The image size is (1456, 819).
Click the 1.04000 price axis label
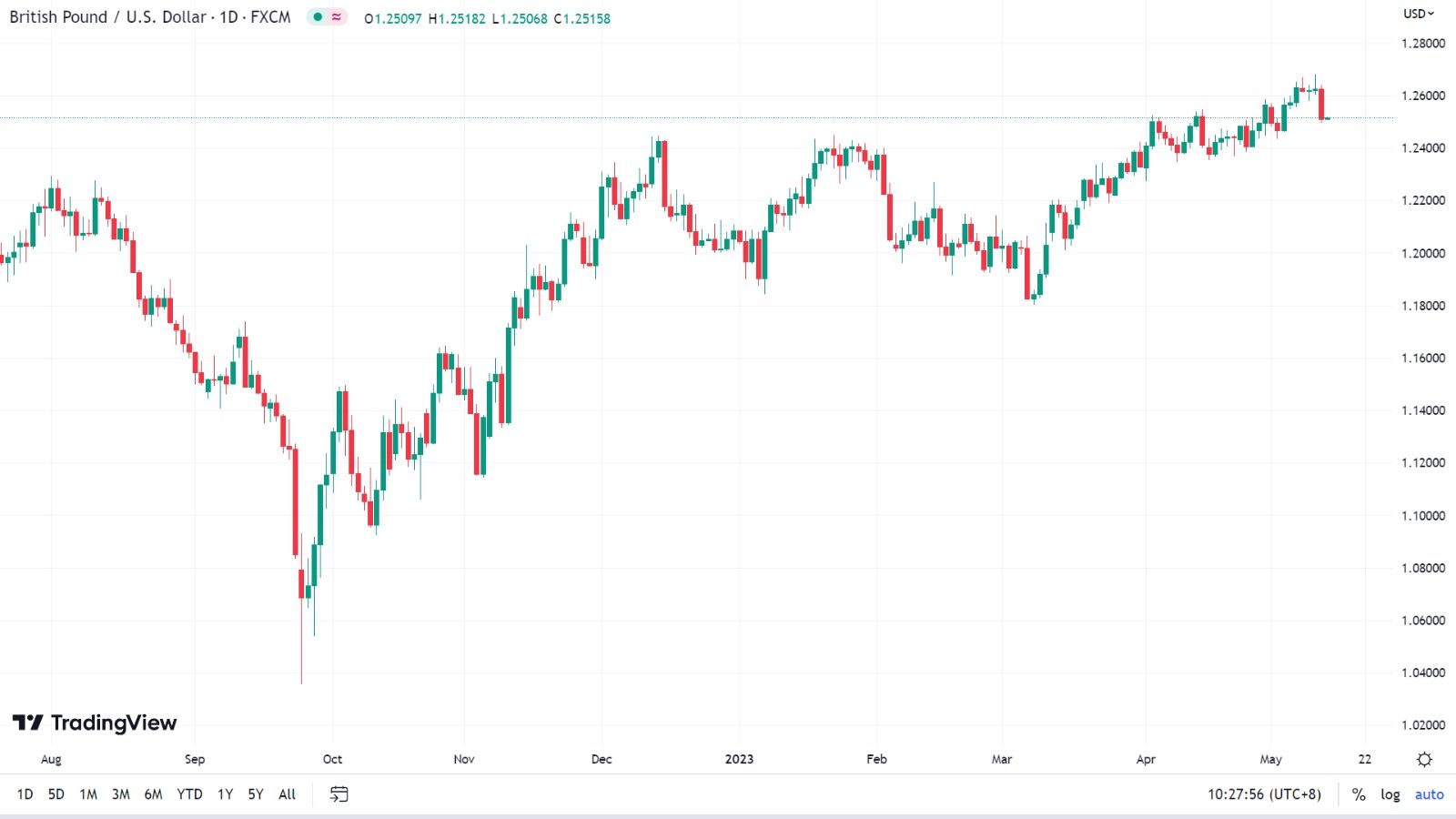1423,673
